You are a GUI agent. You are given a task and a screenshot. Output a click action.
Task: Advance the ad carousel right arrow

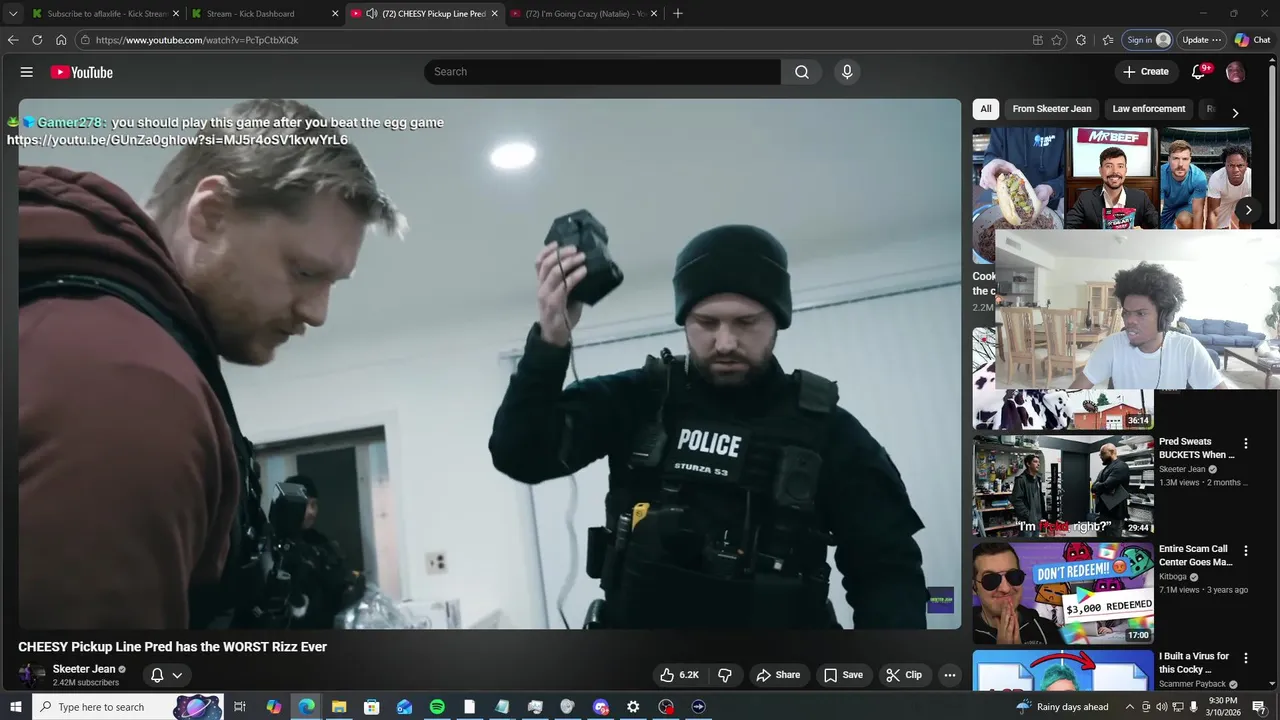1248,210
